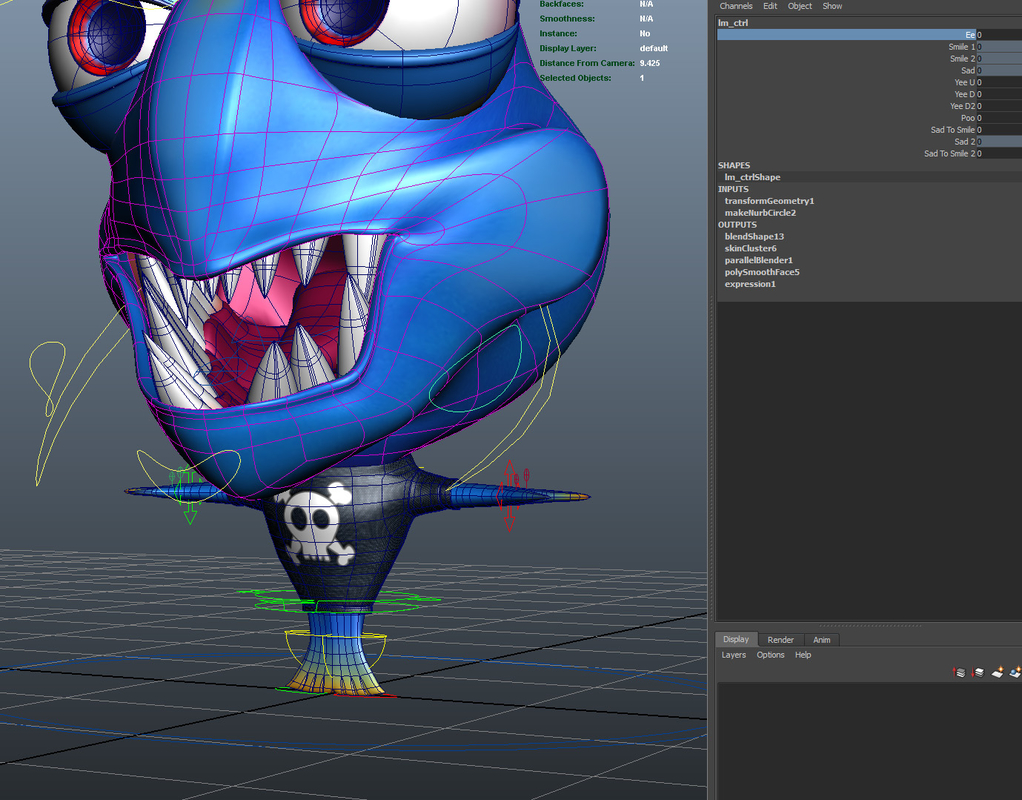
Task: Select the lm_ctrlShape shape node
Action: pyautogui.click(x=752, y=177)
